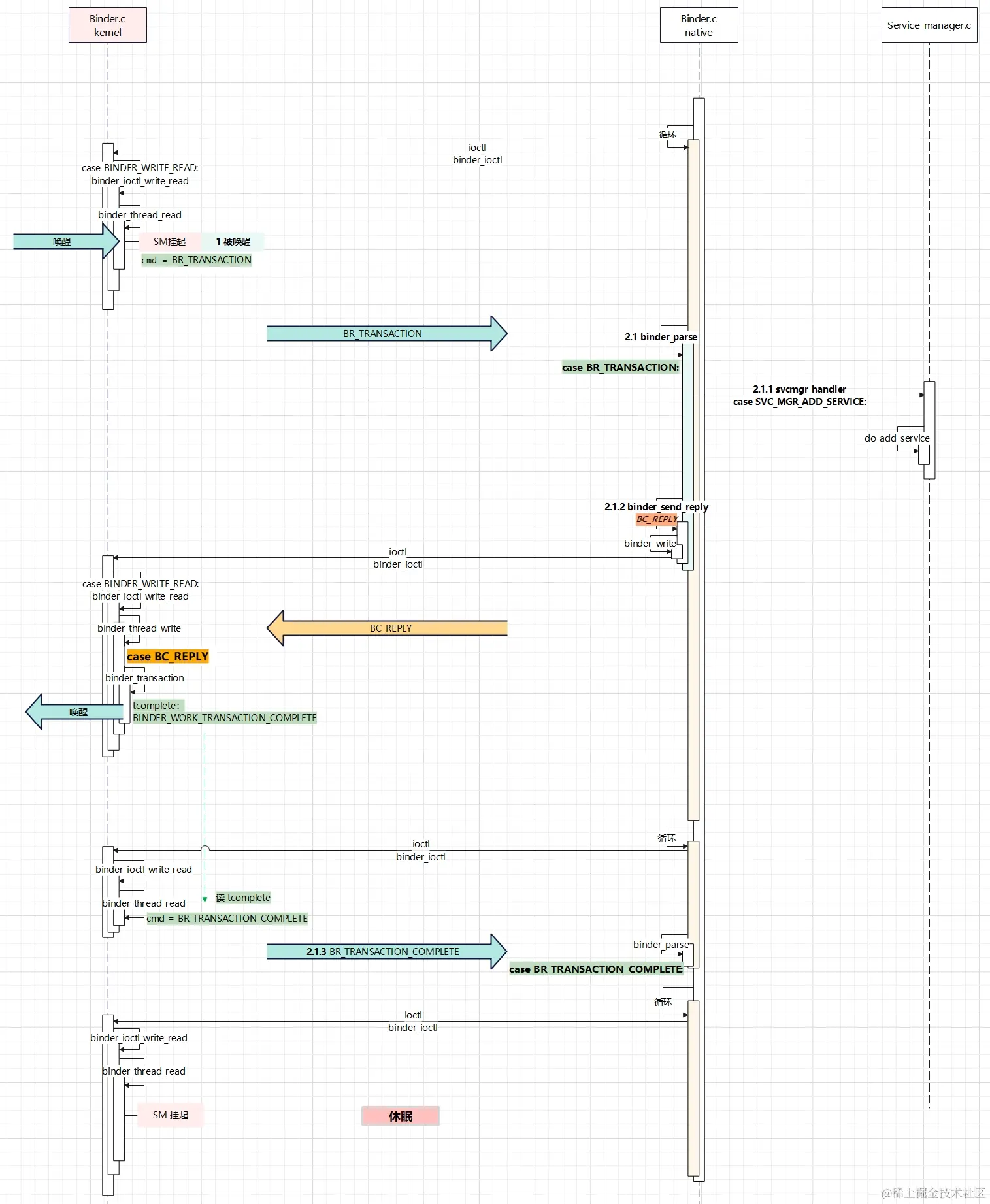This screenshot has width=990, height=1204.
Task: Click the 'do_add_service' self-call label
Action: [x=897, y=438]
